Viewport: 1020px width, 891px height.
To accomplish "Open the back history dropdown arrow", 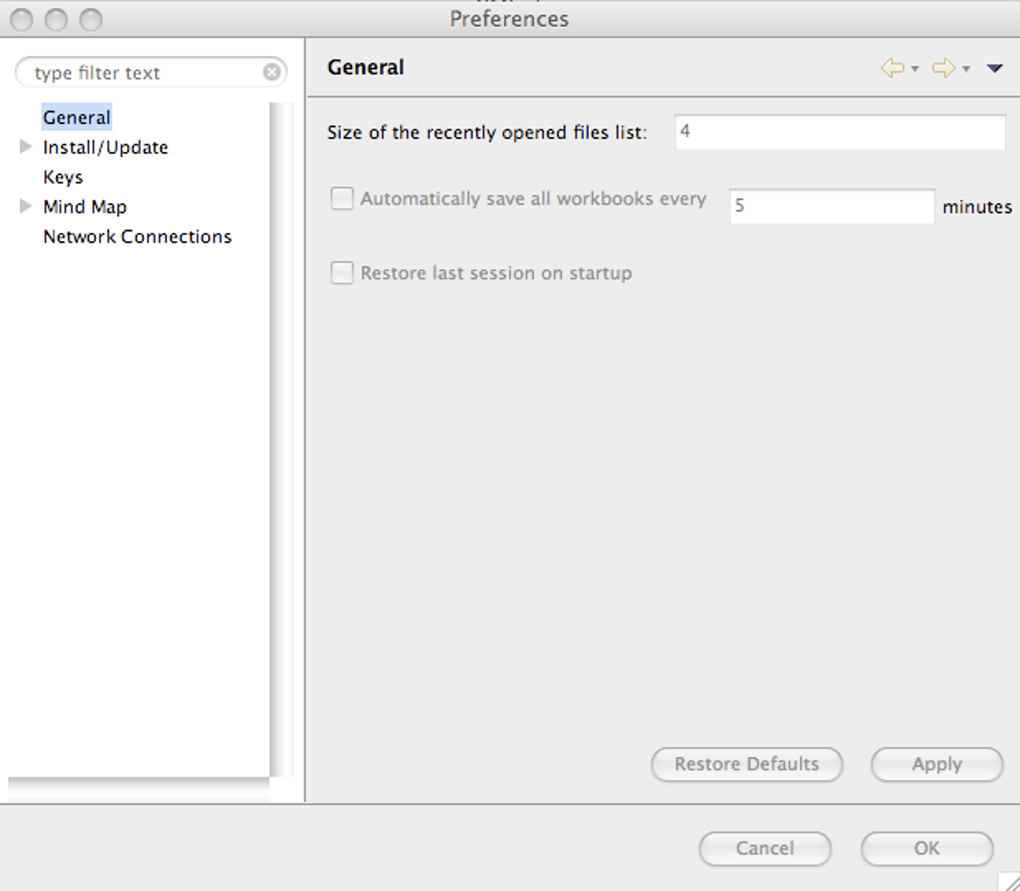I will click(x=915, y=69).
